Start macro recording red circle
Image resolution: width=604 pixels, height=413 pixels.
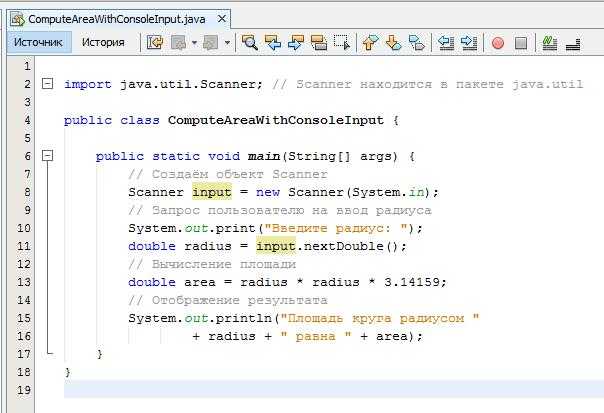(498, 43)
